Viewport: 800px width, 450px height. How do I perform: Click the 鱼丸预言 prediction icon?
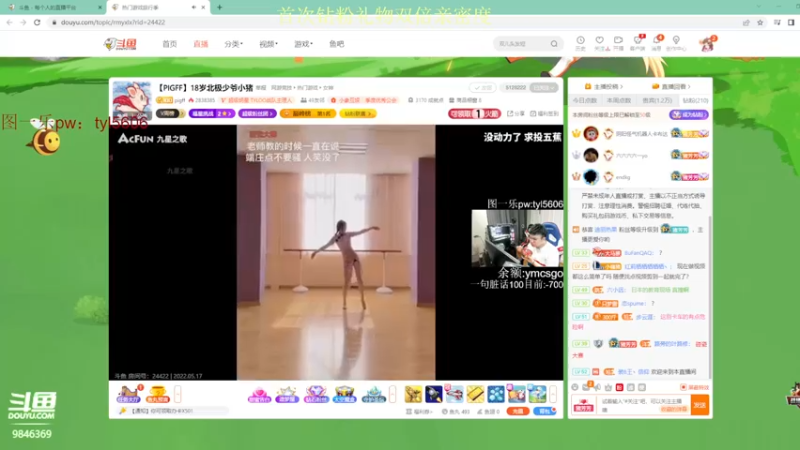[157, 394]
